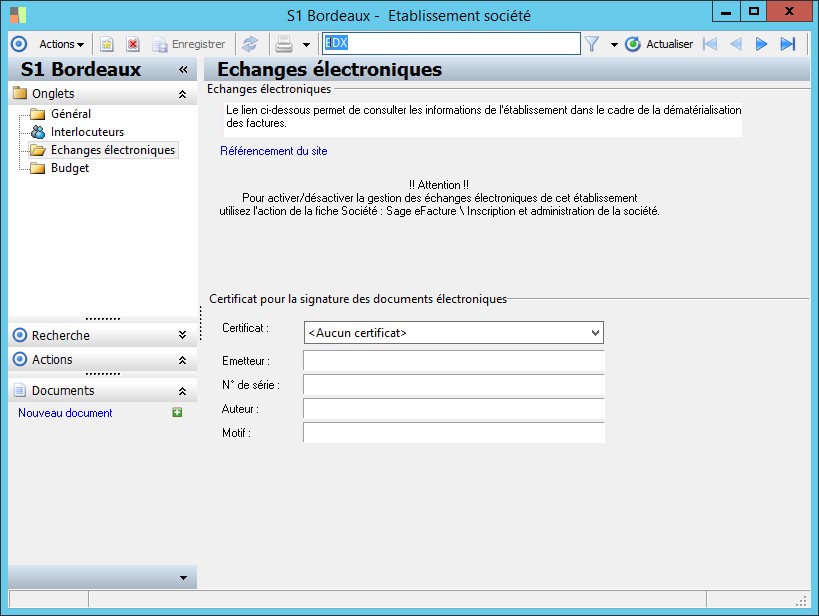This screenshot has width=819, height=616.
Task: Open the Référencement du site link
Action: click(274, 151)
